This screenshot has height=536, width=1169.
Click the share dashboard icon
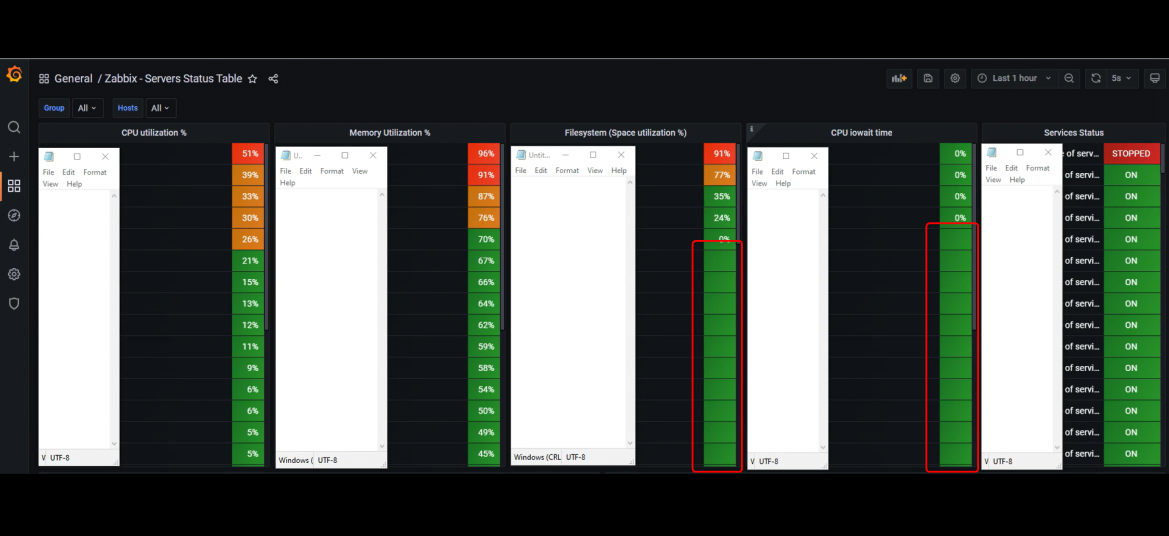click(x=273, y=78)
